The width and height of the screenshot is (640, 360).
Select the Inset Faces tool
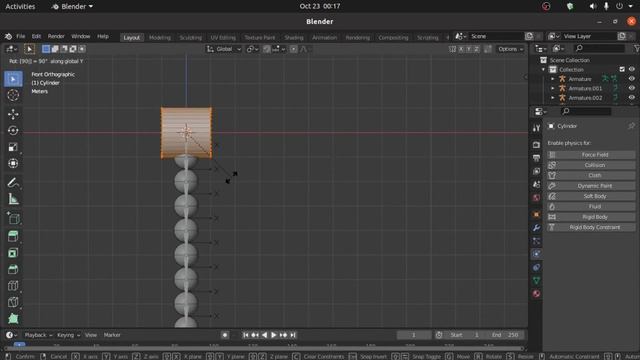pos(13,253)
